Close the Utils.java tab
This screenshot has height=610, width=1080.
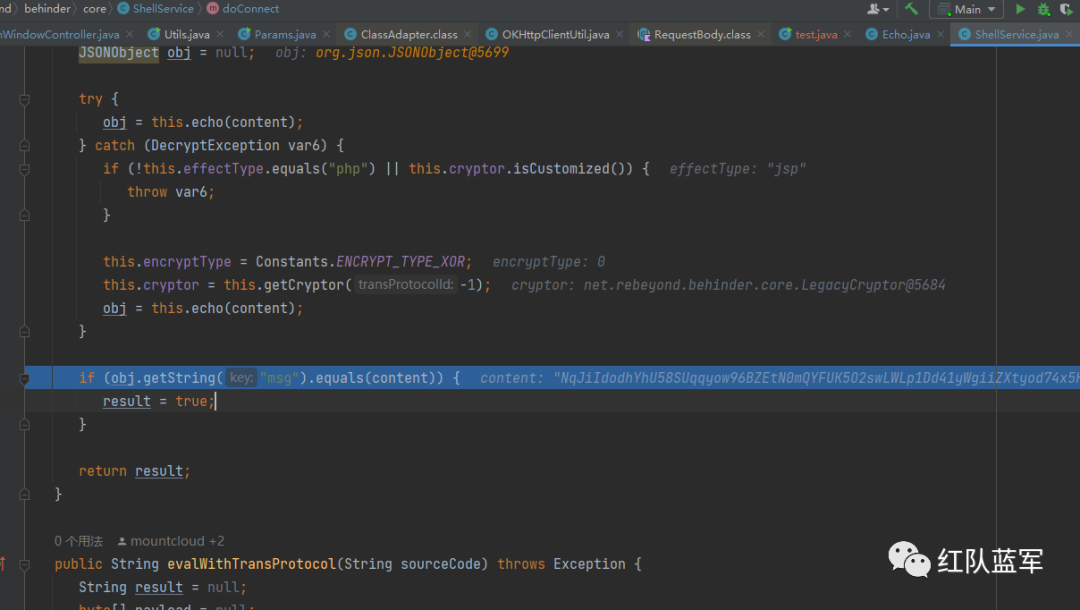pos(220,34)
